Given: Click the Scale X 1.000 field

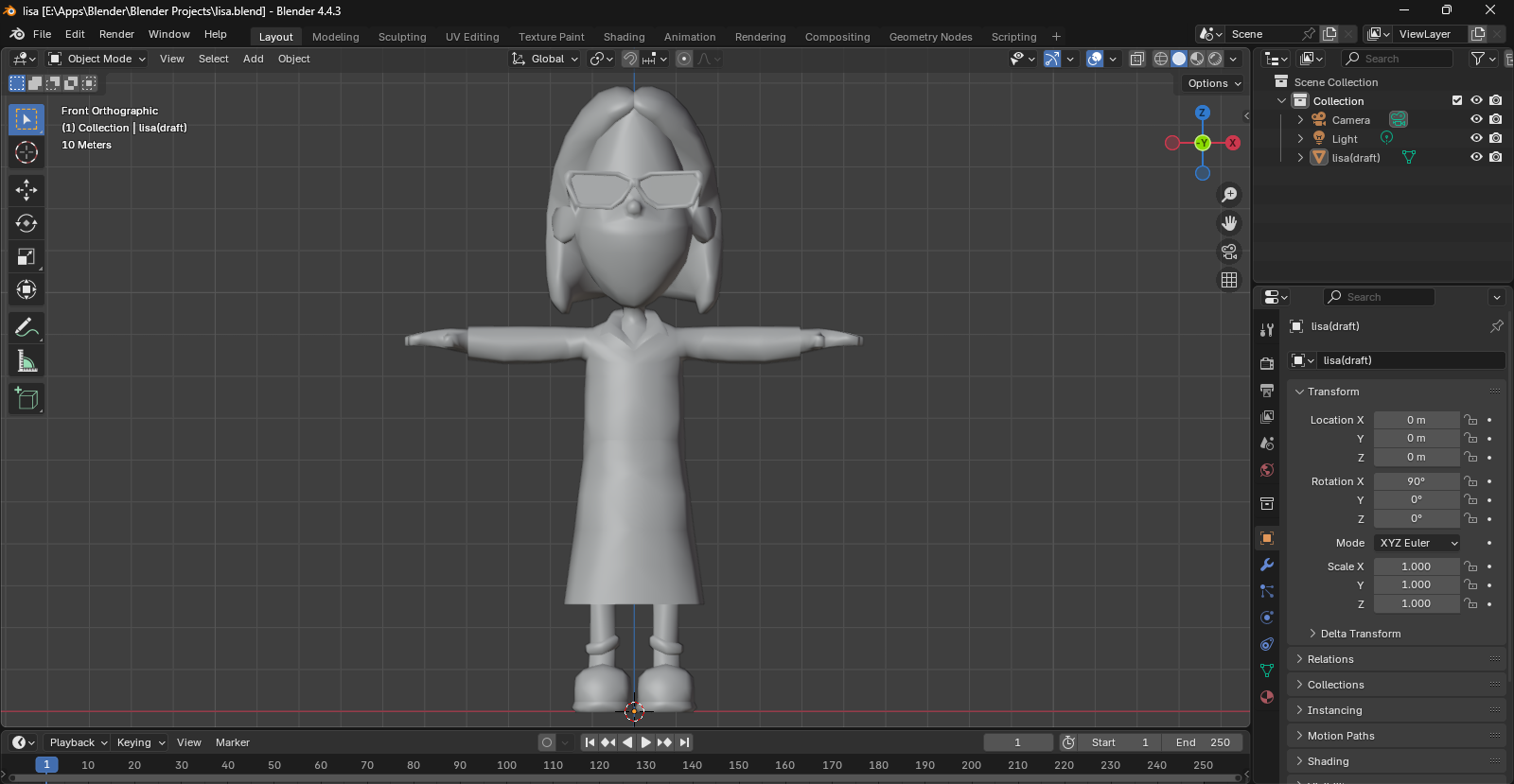Looking at the screenshot, I should (x=1417, y=566).
